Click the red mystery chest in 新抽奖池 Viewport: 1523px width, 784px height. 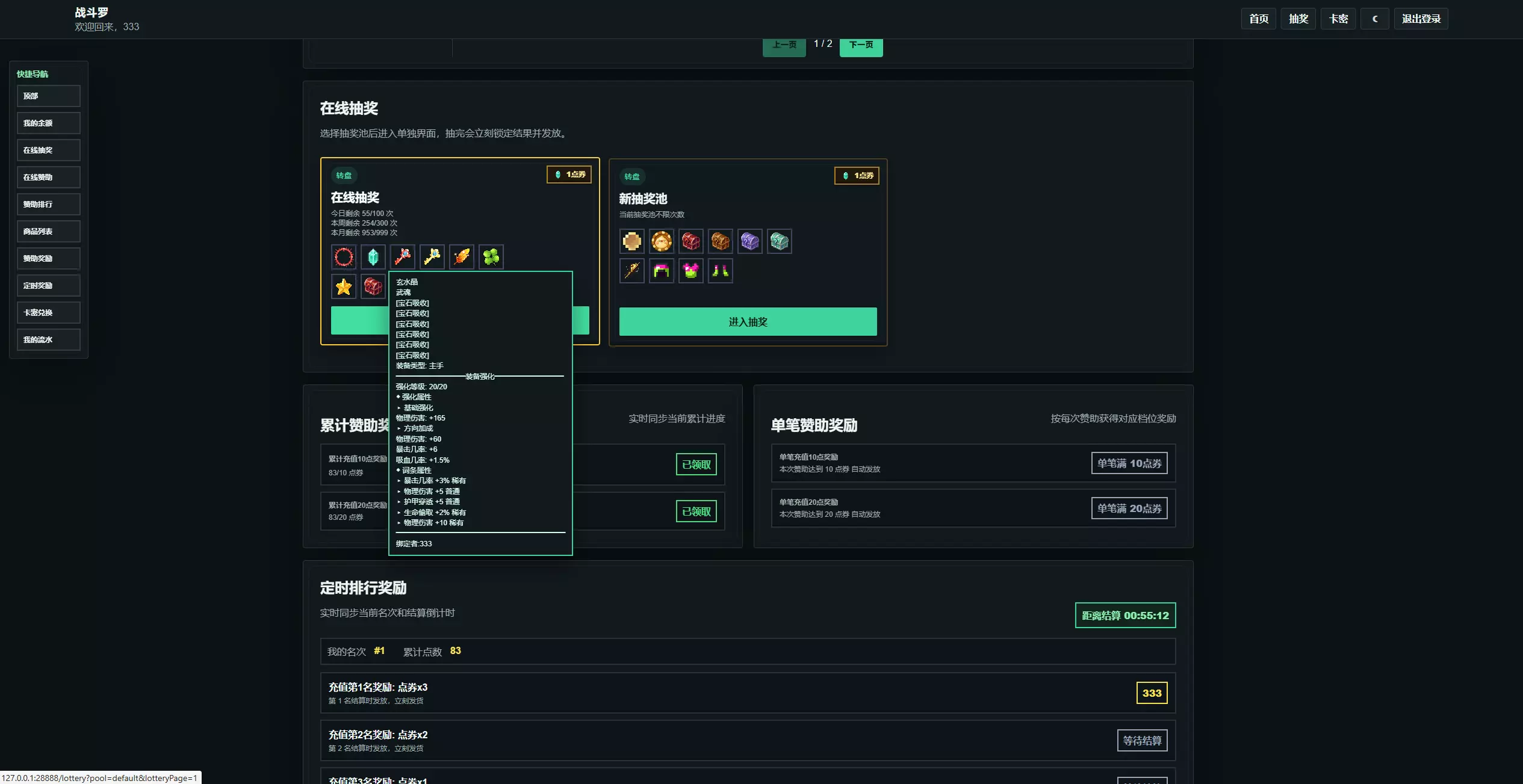click(x=691, y=241)
